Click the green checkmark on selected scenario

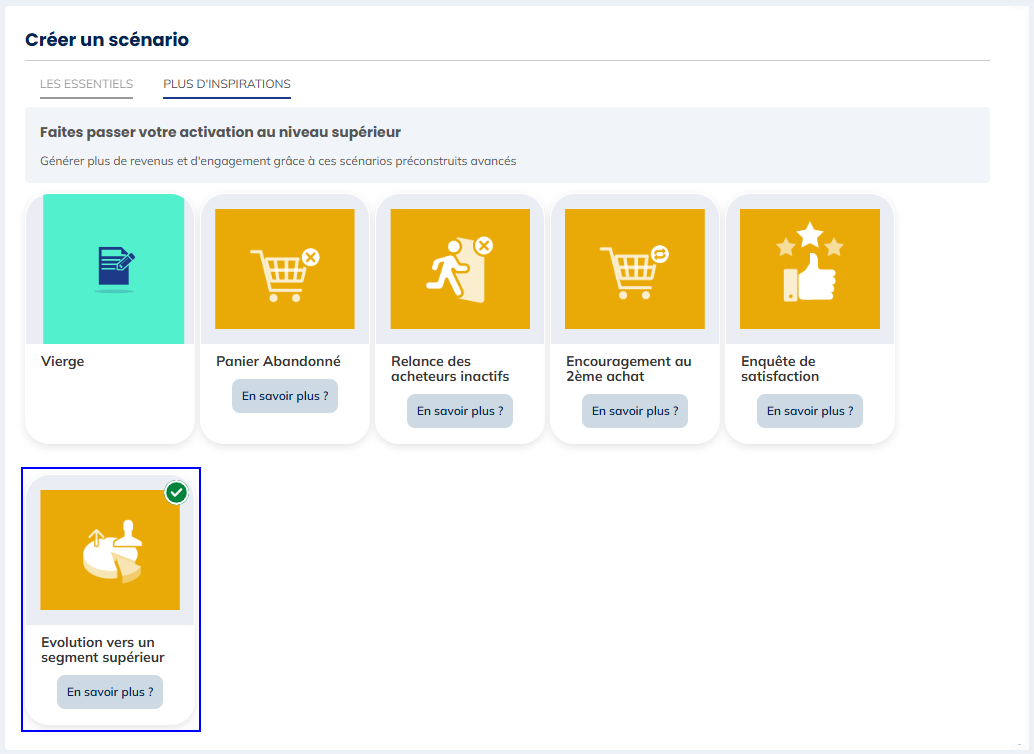tap(177, 492)
